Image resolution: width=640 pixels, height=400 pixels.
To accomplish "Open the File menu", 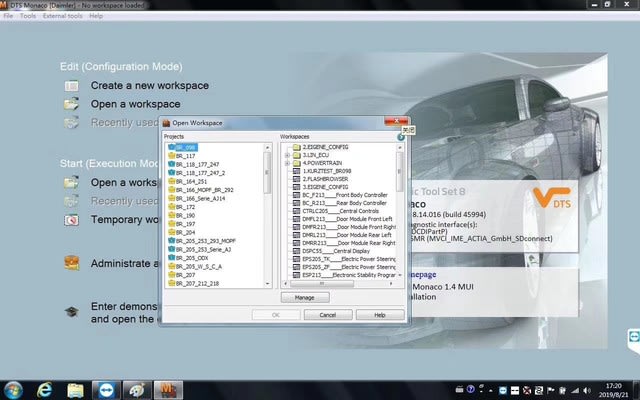I will 8,16.
